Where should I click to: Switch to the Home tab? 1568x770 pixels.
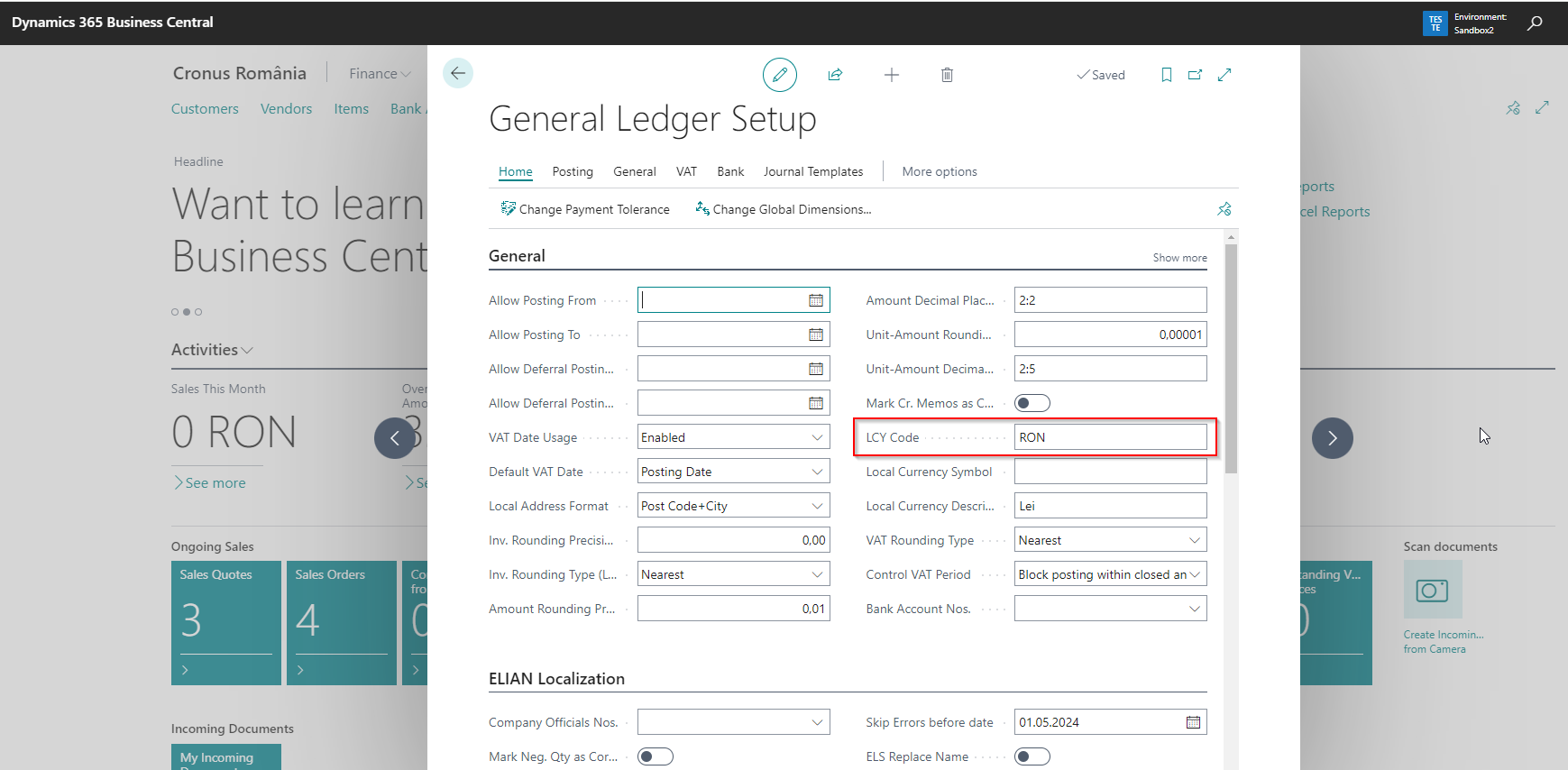pos(516,171)
